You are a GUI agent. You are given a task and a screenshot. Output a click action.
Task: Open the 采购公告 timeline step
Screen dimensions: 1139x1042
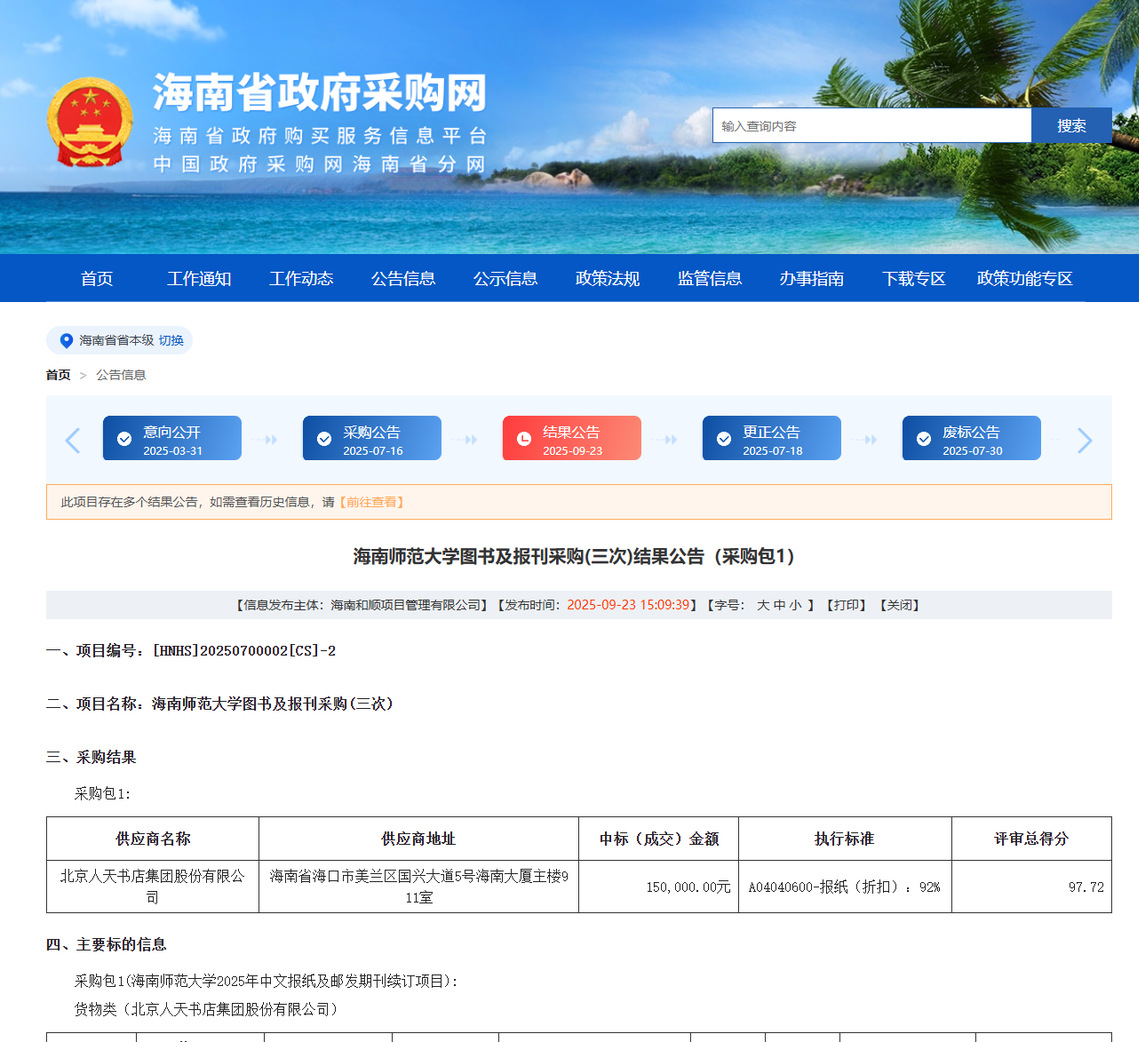tap(372, 439)
